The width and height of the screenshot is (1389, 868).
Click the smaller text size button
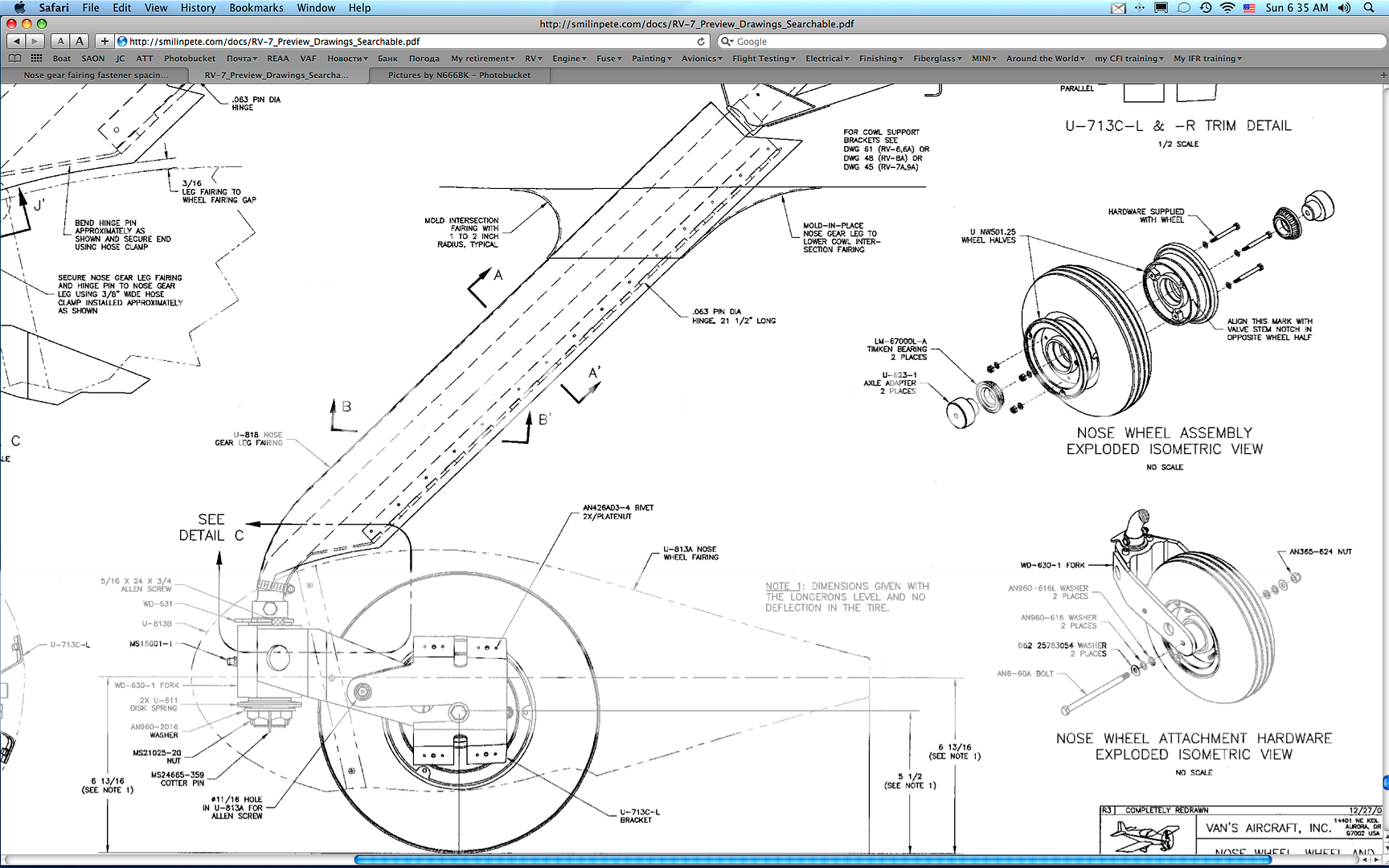(x=60, y=41)
